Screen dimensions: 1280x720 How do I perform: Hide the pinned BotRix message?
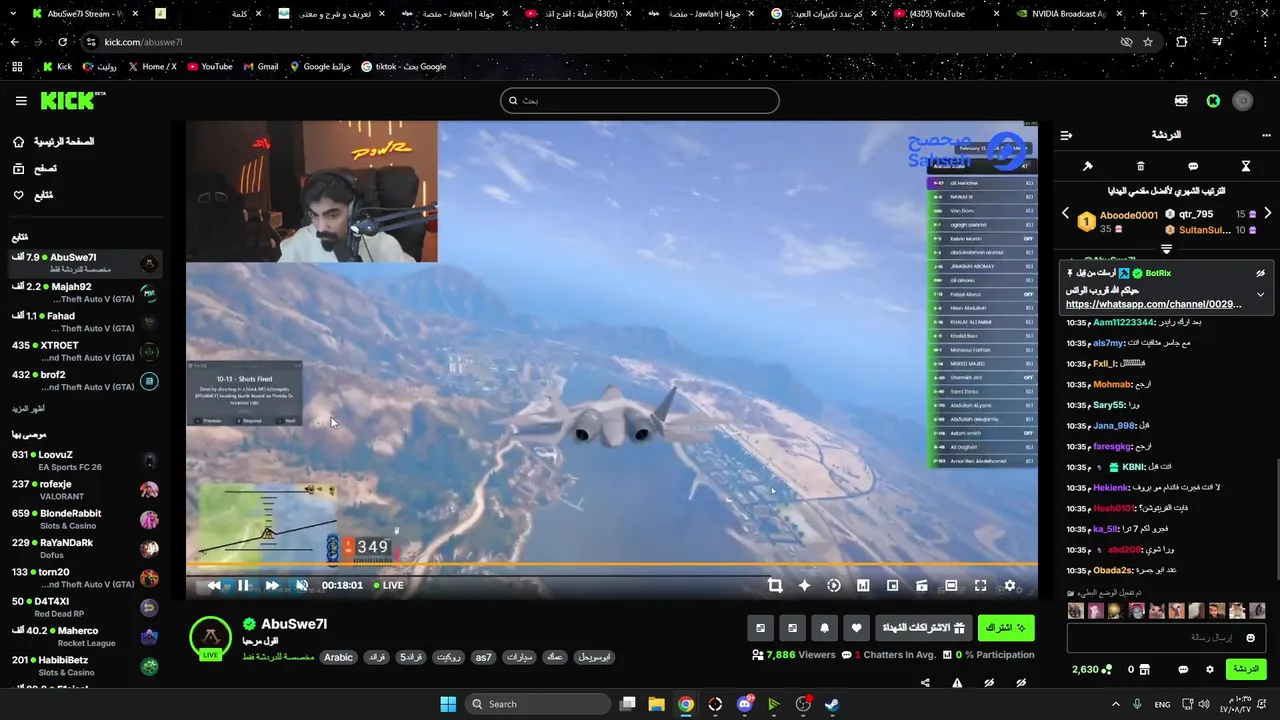(x=1260, y=273)
